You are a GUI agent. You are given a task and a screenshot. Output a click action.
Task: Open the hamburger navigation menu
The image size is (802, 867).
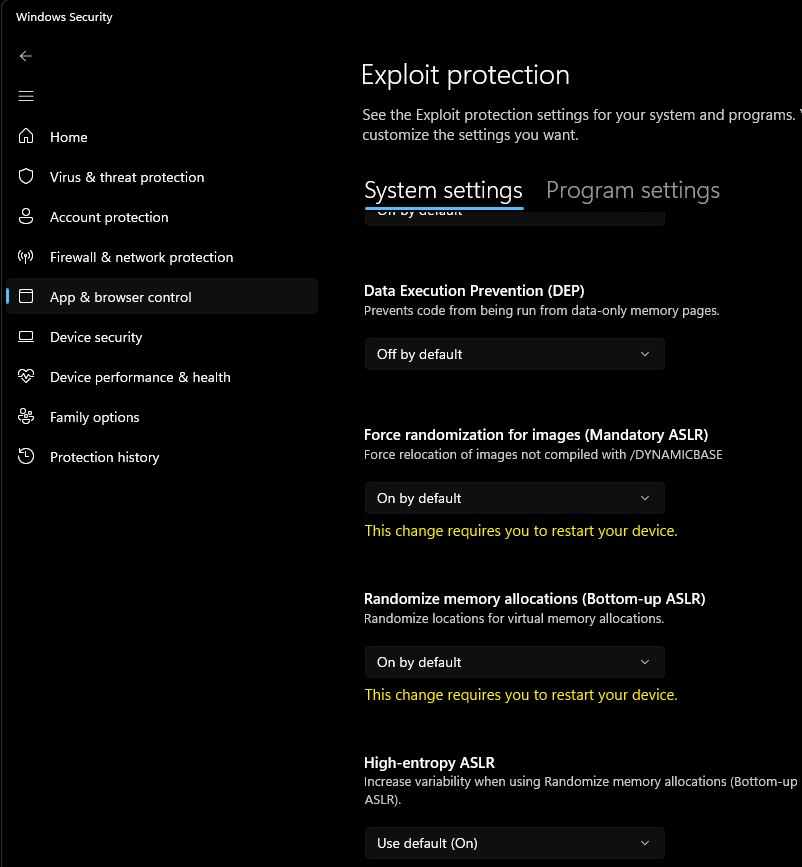(26, 96)
